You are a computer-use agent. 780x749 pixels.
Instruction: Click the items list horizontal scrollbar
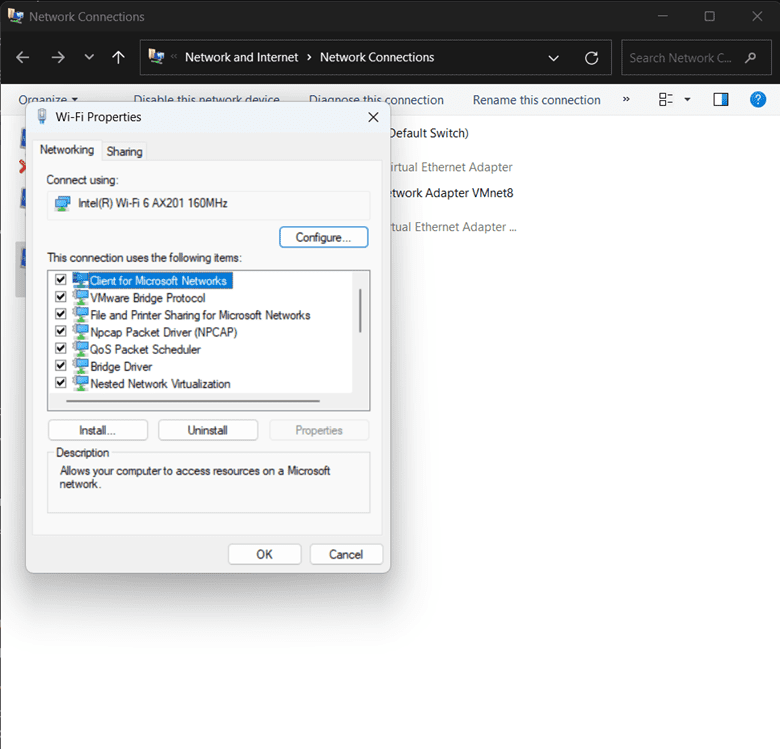pos(193,400)
